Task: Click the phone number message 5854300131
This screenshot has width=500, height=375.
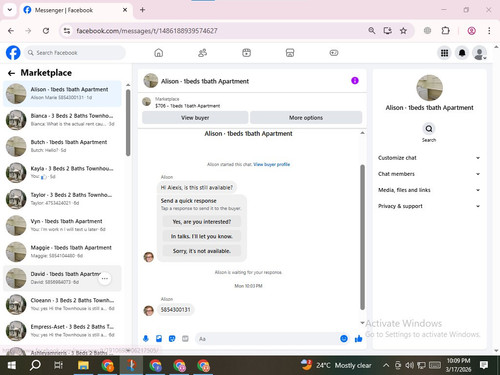Action: [175, 310]
